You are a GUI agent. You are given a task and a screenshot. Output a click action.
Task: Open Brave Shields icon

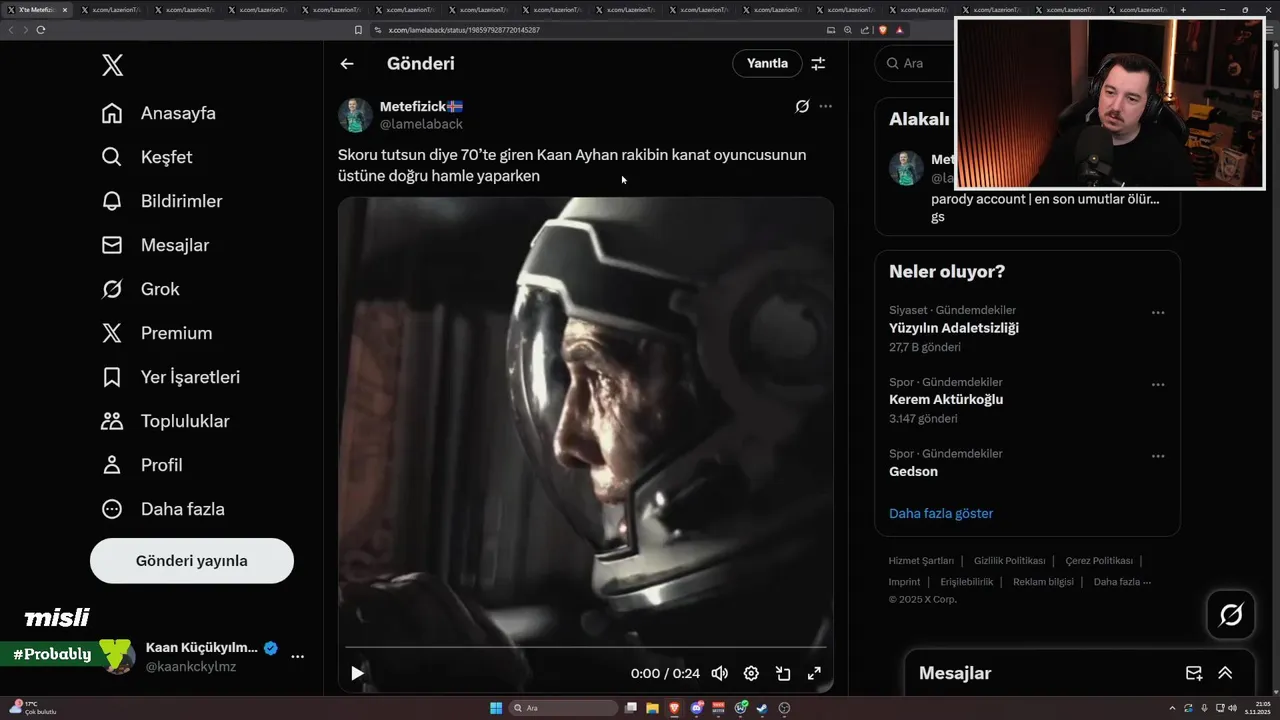tap(883, 30)
